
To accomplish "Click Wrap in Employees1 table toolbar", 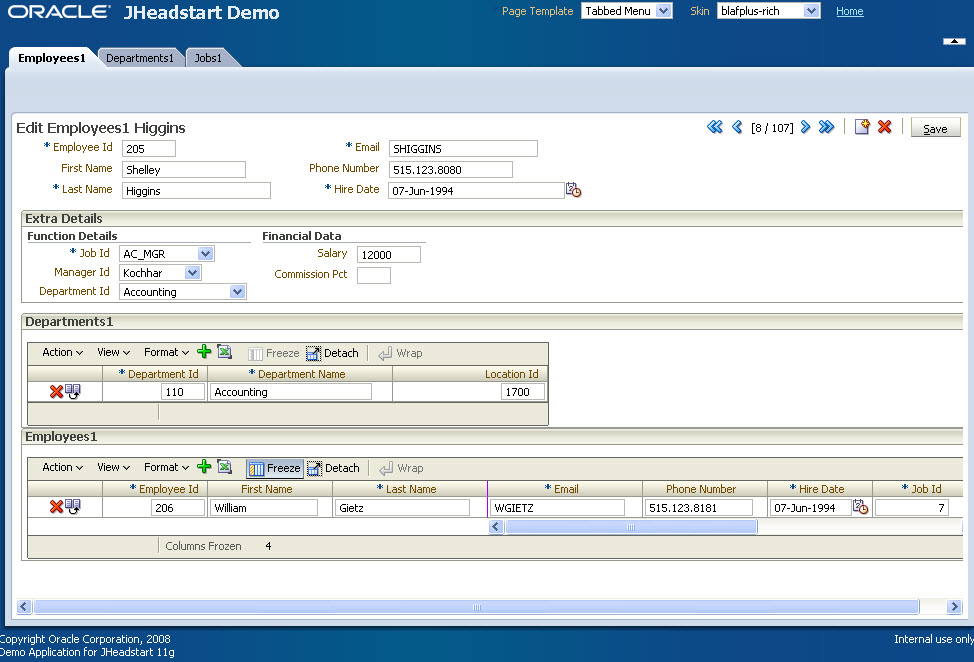I will [x=402, y=468].
